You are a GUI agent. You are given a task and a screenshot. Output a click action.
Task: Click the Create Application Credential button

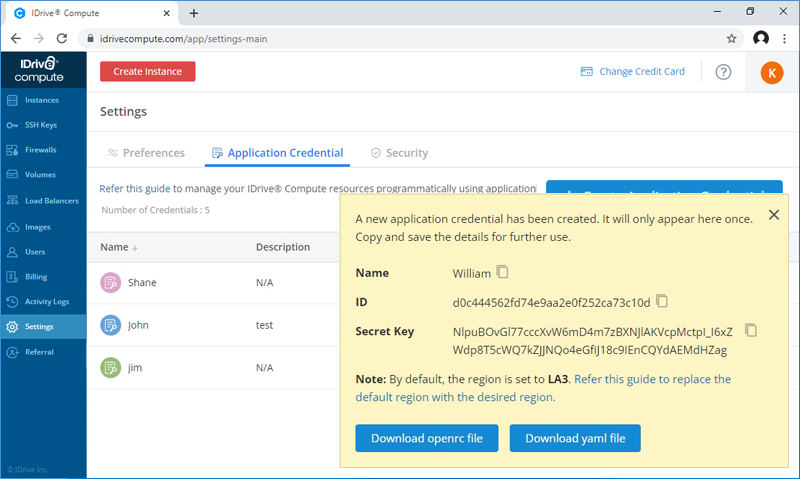point(664,187)
